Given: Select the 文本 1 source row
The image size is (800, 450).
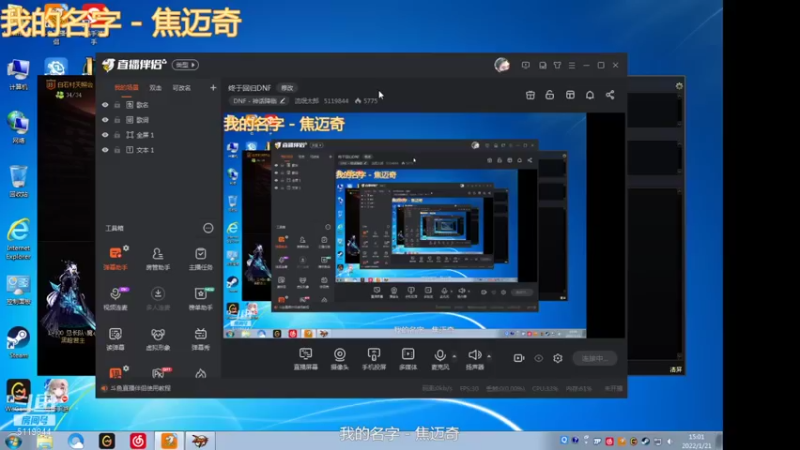Looking at the screenshot, I should (x=159, y=150).
